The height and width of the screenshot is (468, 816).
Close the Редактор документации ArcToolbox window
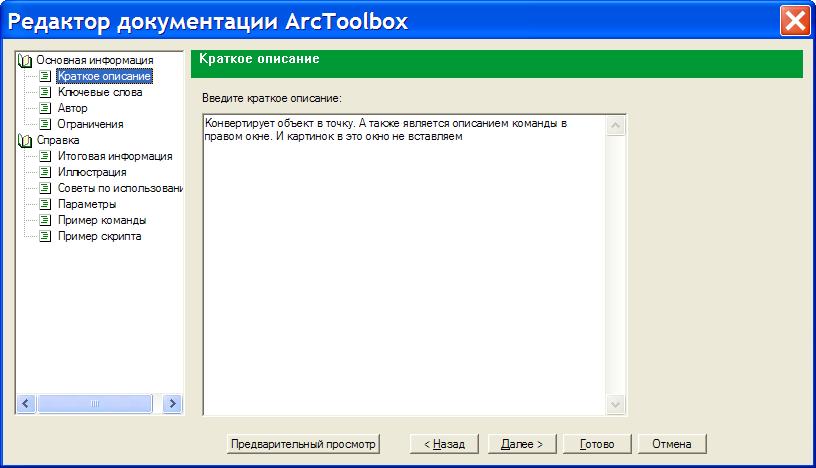[x=795, y=21]
